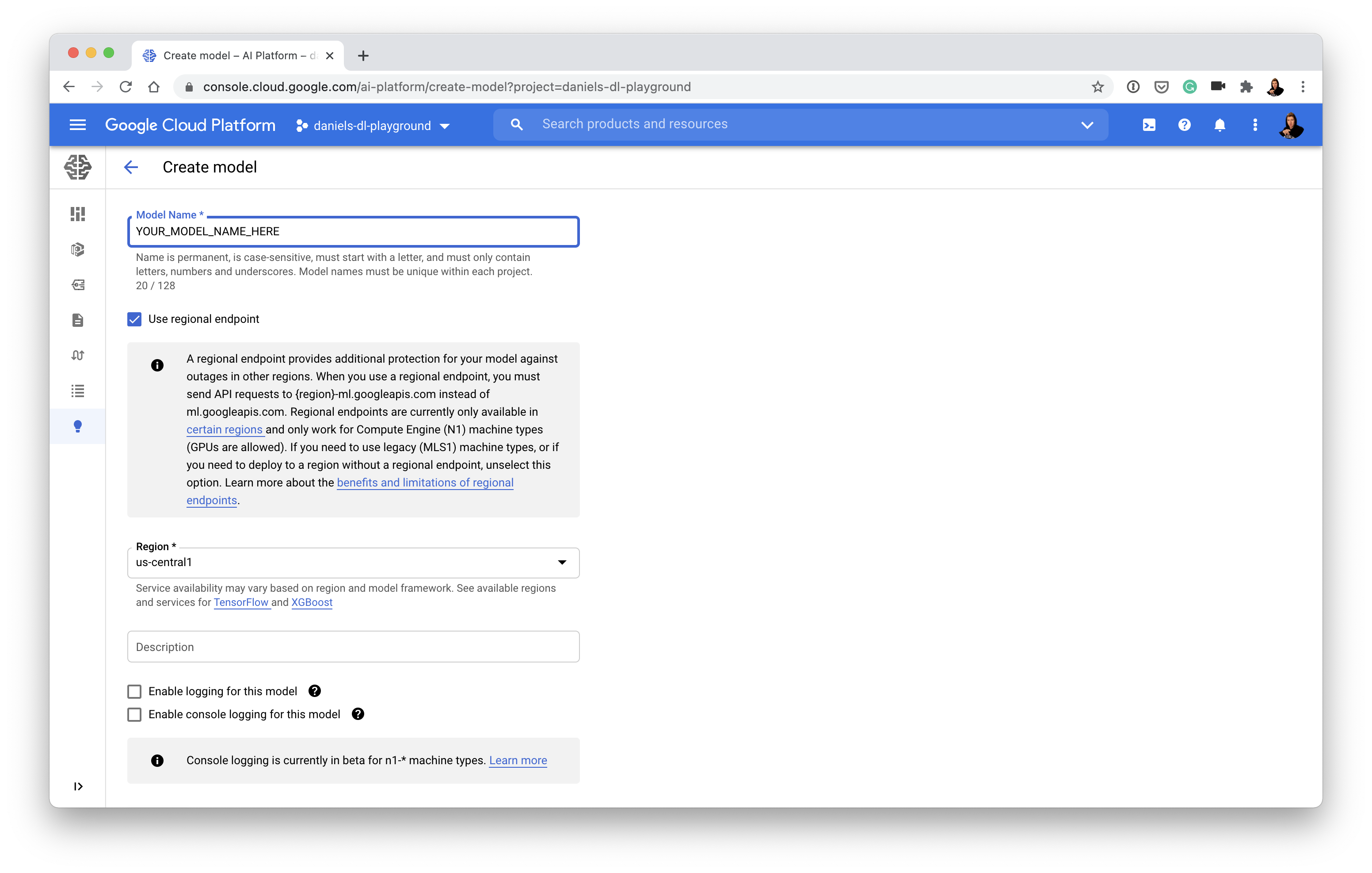Open the Jobs list icon in sidebar
The width and height of the screenshot is (1372, 873).
[77, 391]
